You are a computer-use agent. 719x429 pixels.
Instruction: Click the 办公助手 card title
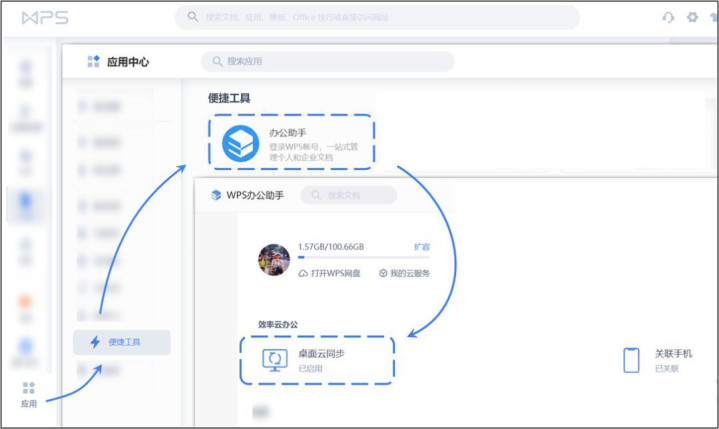288,133
